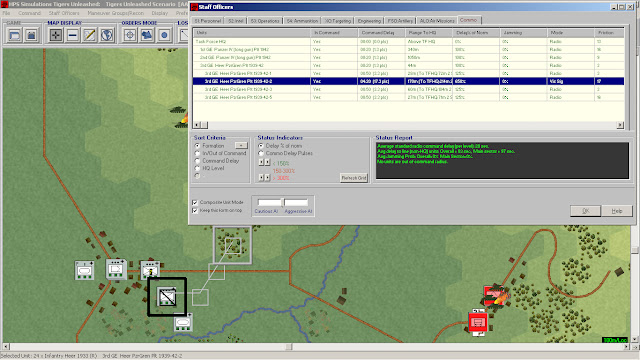Select the black-outlined infantry unit on map
The width and height of the screenshot is (640, 360).
tap(167, 297)
